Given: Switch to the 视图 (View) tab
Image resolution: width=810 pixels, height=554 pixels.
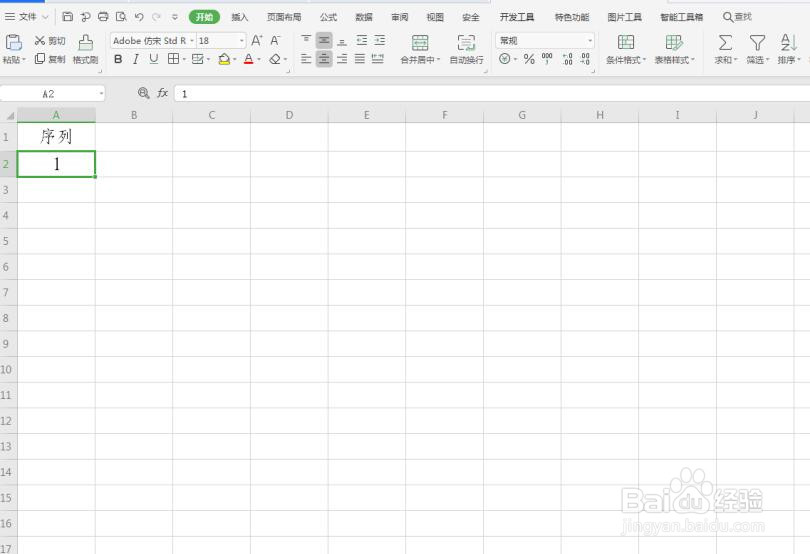Looking at the screenshot, I should 435,17.
